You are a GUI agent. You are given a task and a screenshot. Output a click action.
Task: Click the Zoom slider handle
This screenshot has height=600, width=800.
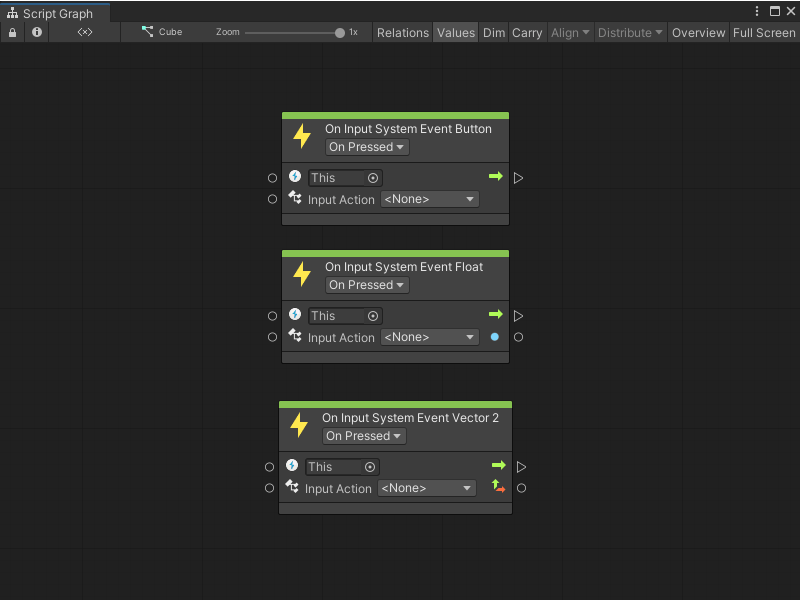[340, 32]
